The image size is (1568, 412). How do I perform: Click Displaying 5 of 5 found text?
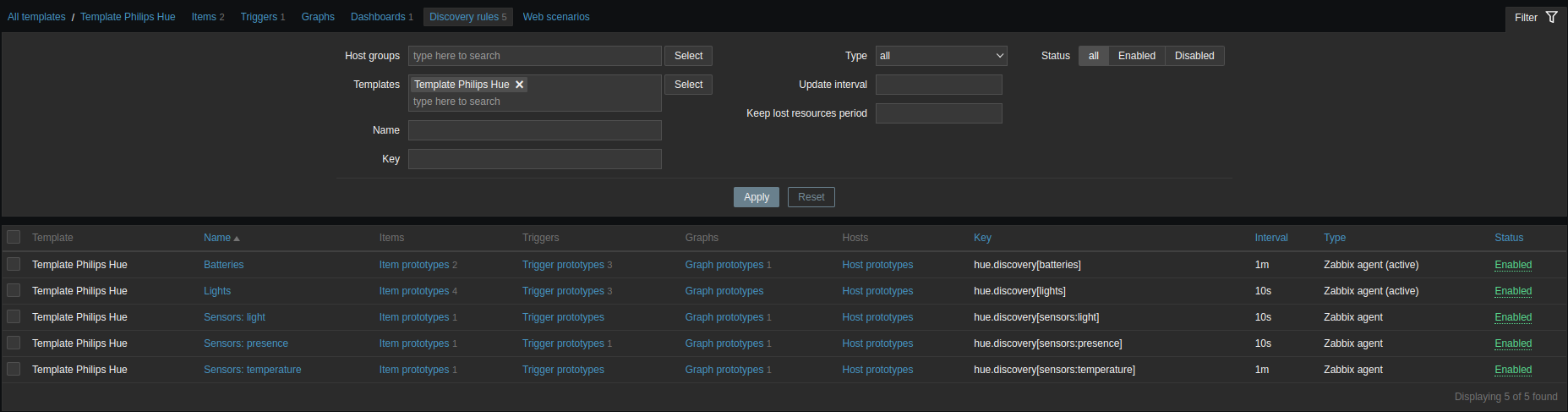(1505, 397)
